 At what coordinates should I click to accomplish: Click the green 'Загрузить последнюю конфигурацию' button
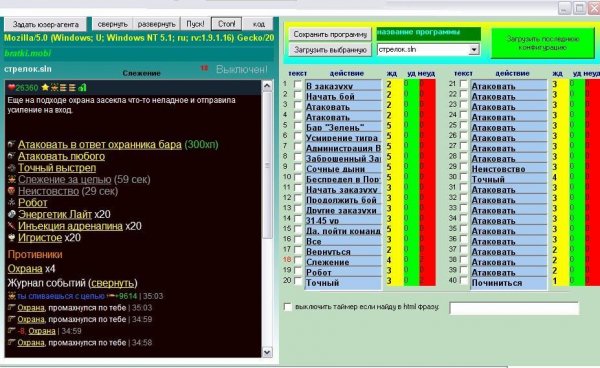(543, 43)
